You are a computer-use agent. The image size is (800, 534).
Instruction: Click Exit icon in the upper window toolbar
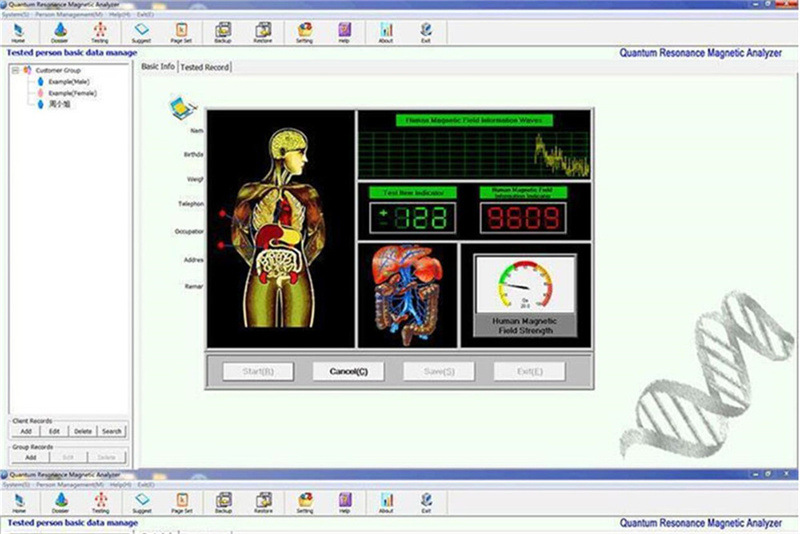point(426,33)
